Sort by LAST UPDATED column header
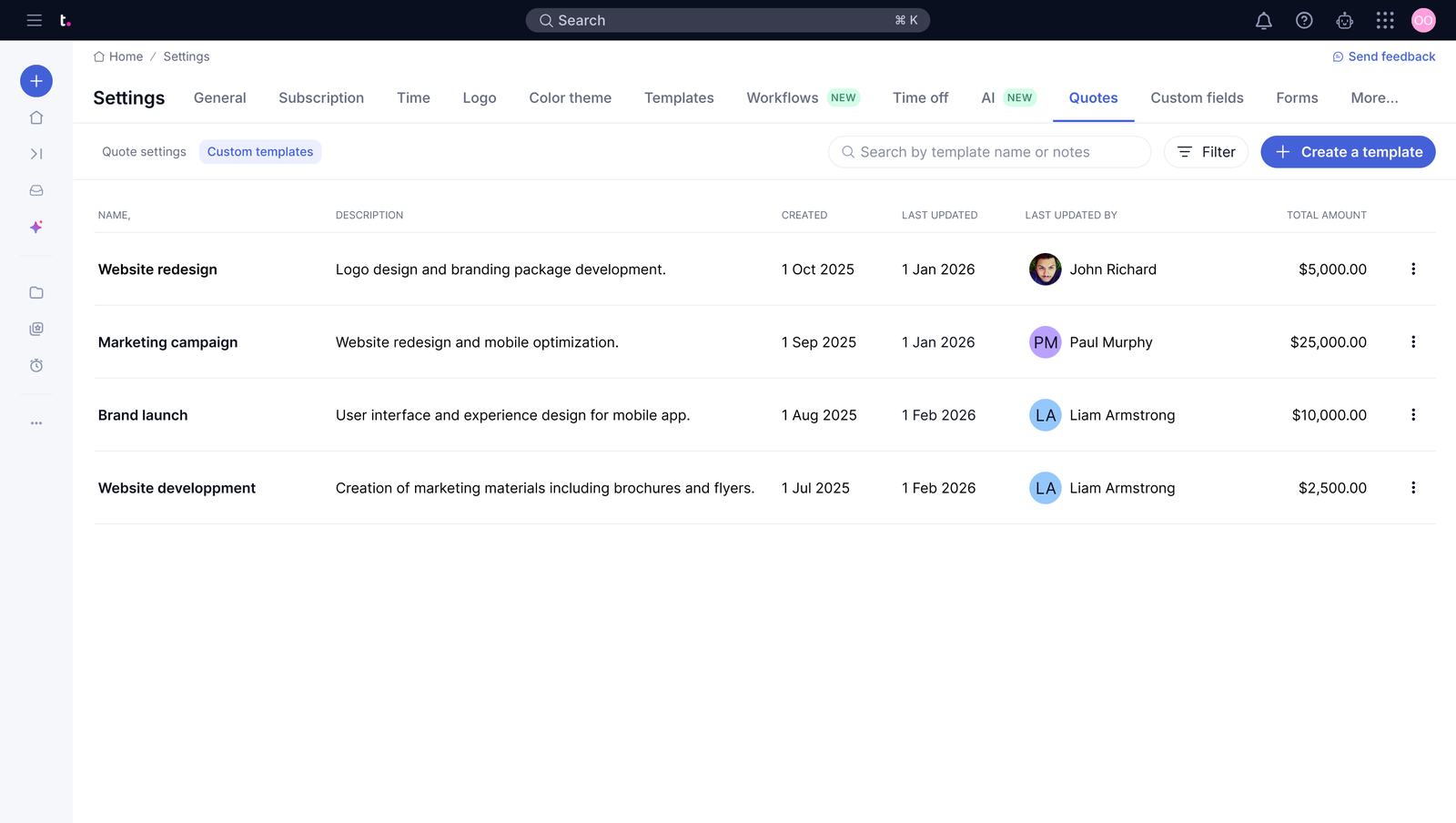The image size is (1456, 823). (x=939, y=216)
